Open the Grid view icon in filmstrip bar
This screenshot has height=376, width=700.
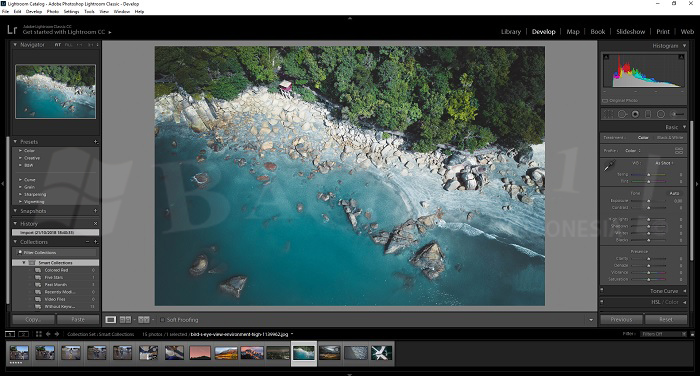[39, 334]
